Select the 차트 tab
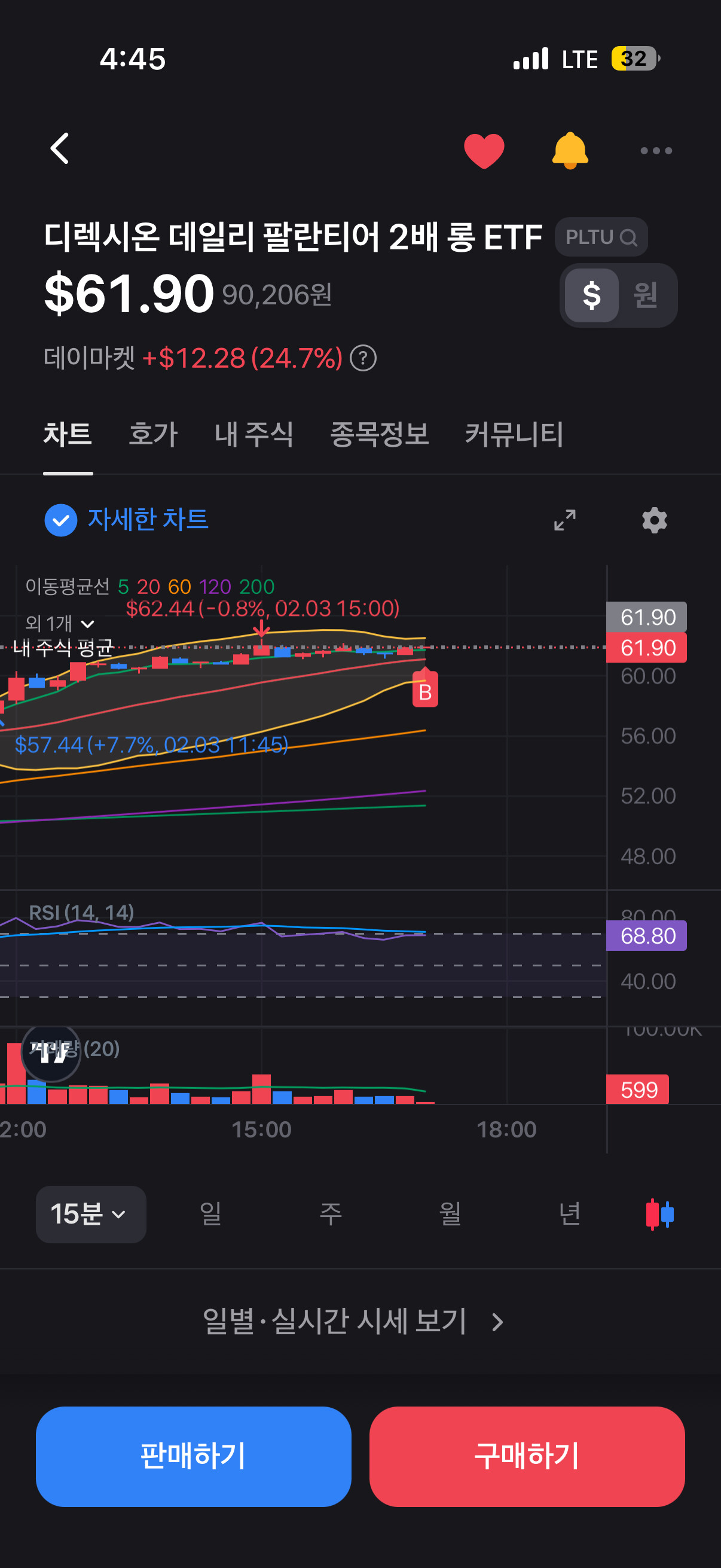 click(x=68, y=435)
